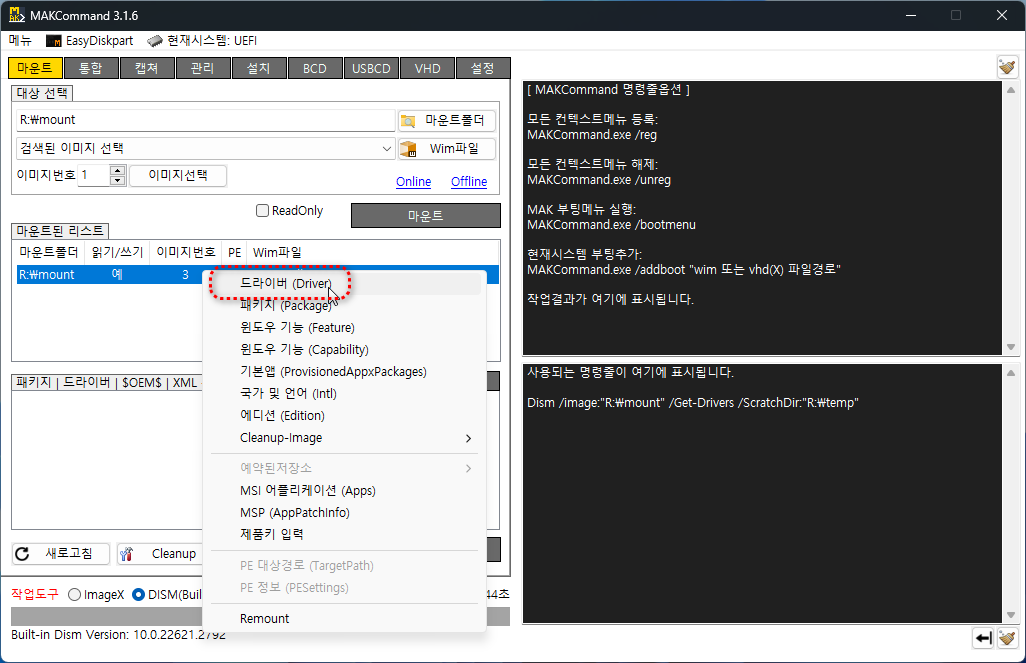Switch to the BCD tab
1026x663 pixels.
pos(315,68)
